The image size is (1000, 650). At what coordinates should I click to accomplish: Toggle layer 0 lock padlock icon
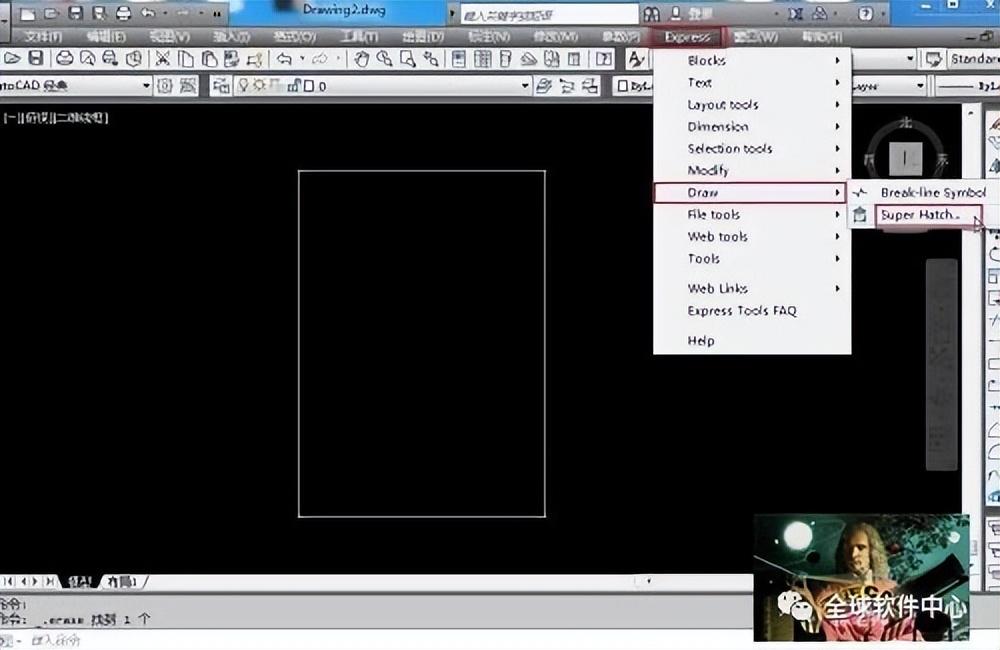[294, 85]
